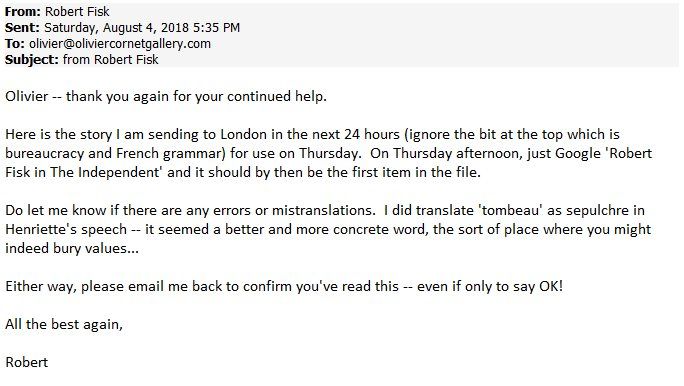
Task: Click 'Henriette's speech' text
Action: 66,230
